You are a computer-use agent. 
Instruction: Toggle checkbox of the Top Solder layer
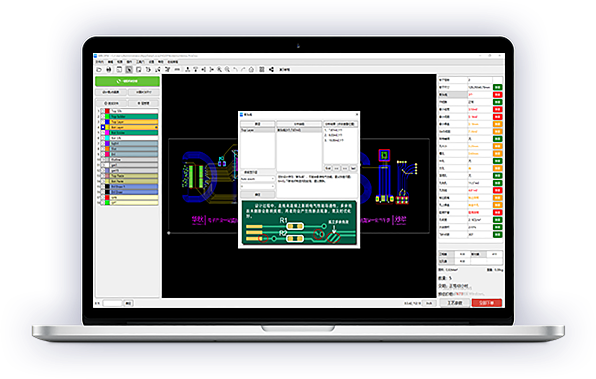pos(103,116)
